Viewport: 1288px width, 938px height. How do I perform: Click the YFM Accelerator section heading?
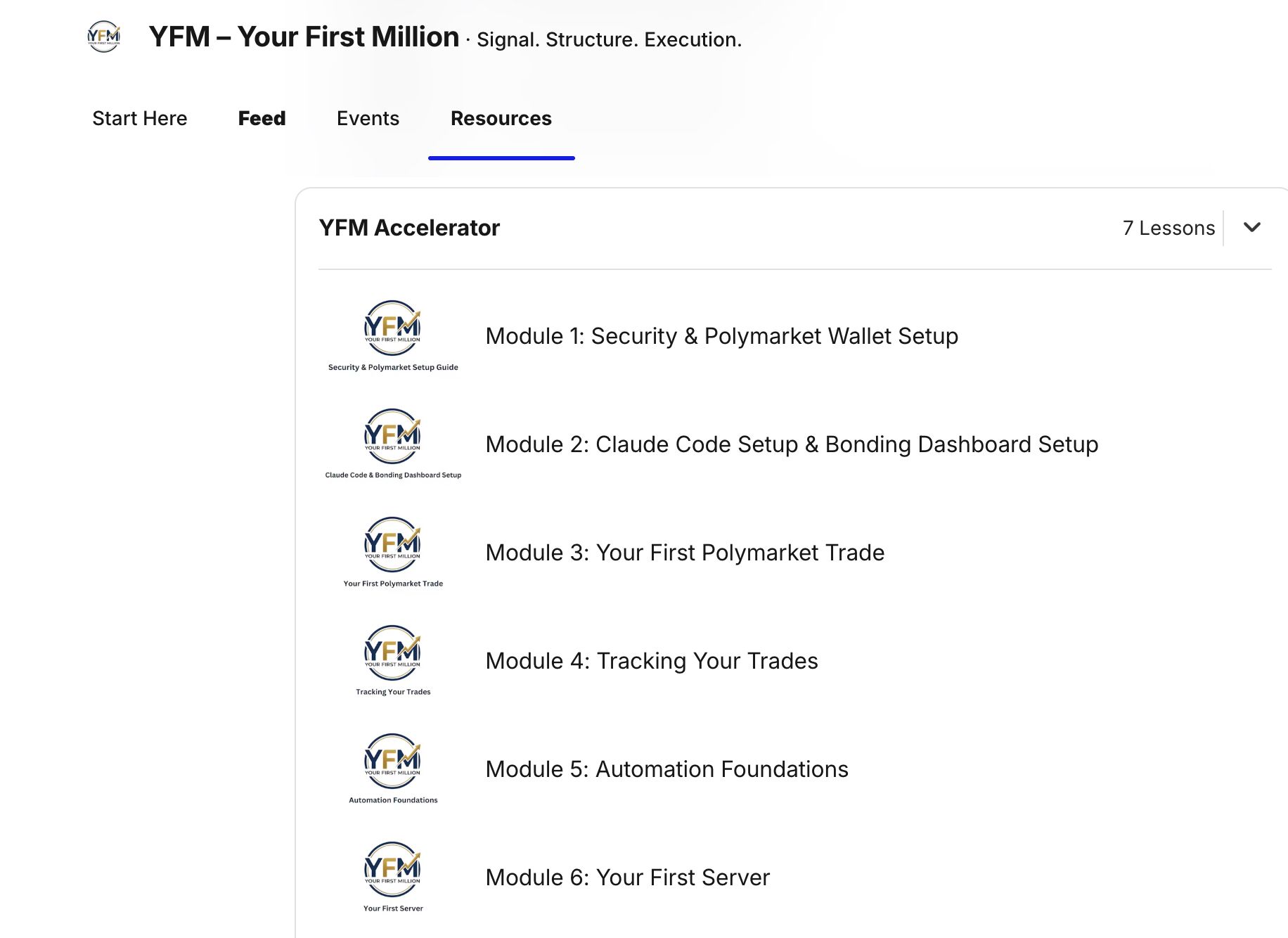coord(409,228)
